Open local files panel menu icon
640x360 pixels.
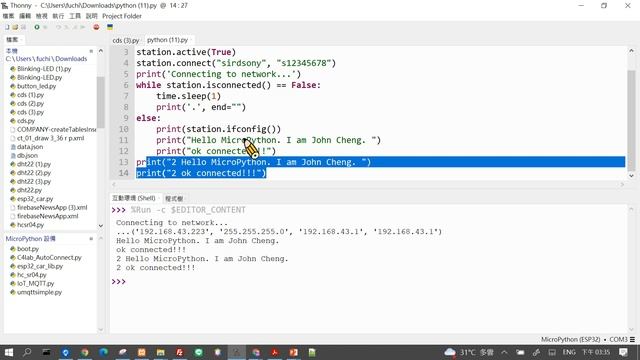click(x=91, y=51)
